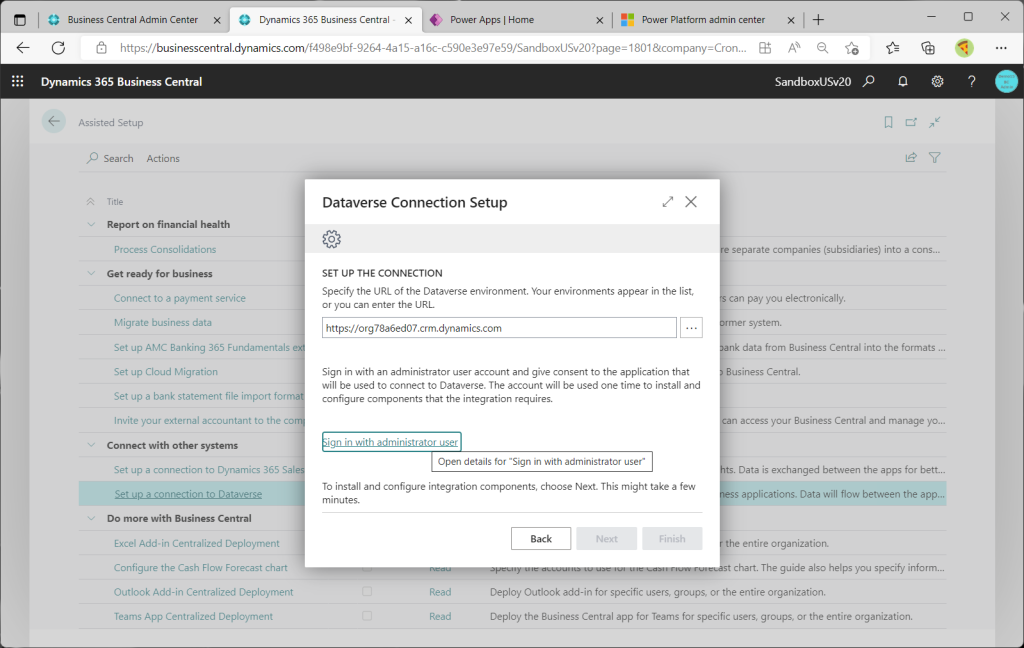Open Set up a connection to Dataverse
Image resolution: width=1024 pixels, height=648 pixels.
188,494
